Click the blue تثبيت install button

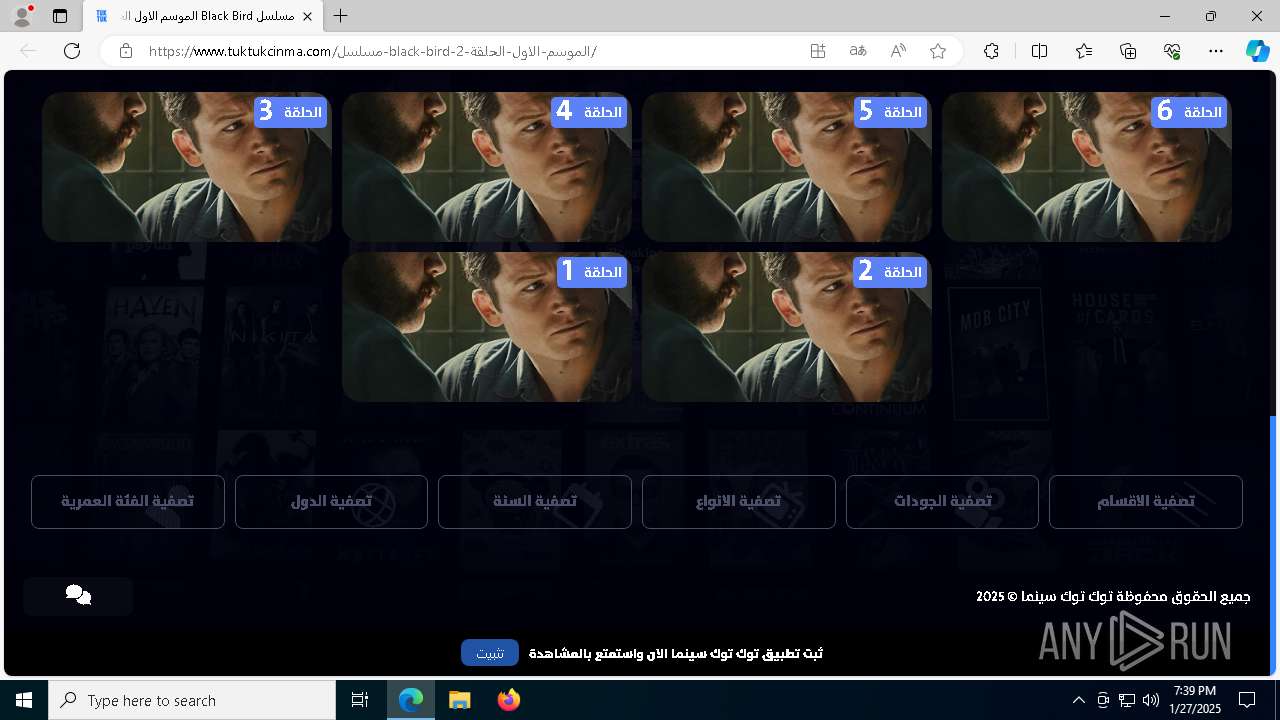coord(490,653)
